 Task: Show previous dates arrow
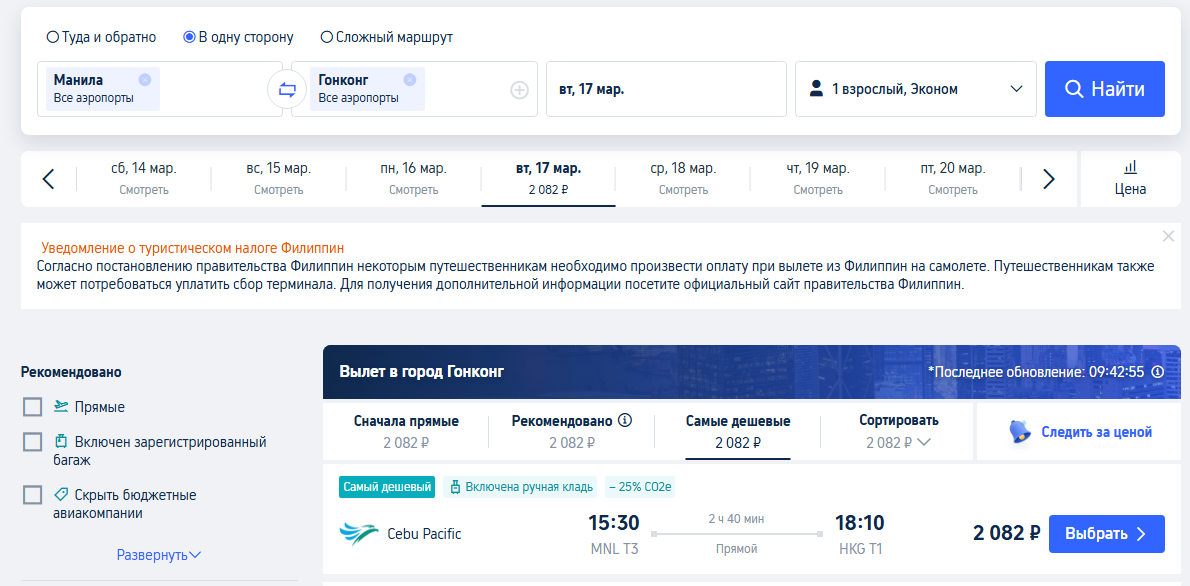click(49, 179)
